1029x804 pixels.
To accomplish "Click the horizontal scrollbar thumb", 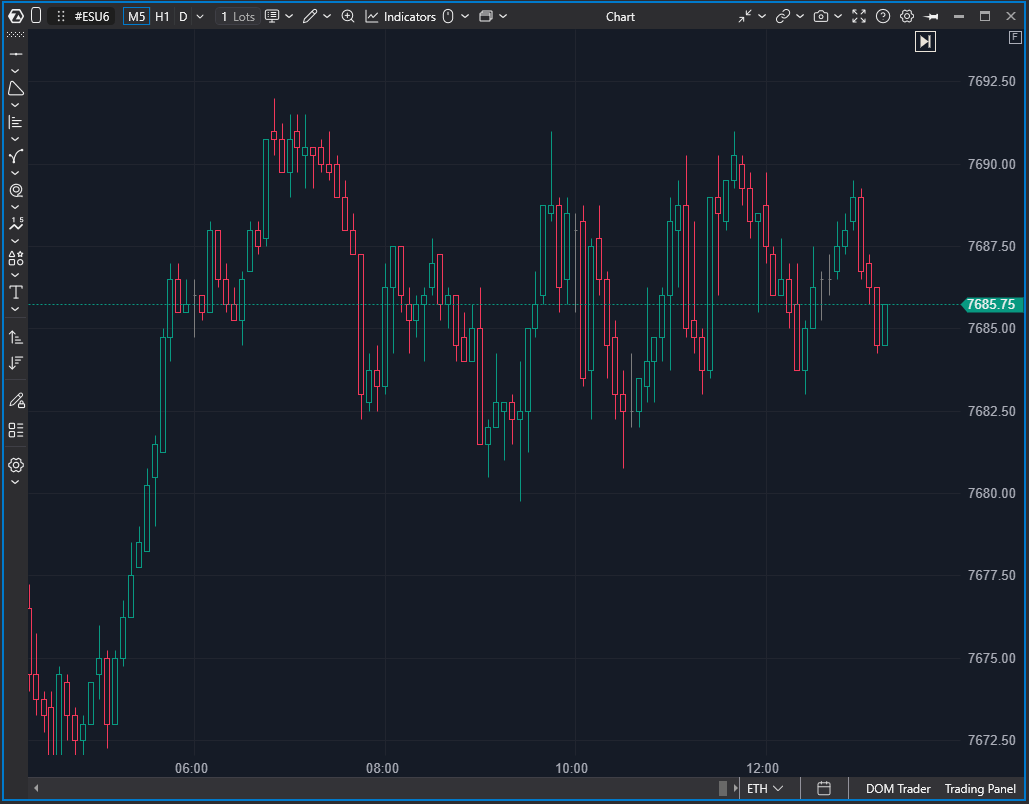I will click(723, 788).
